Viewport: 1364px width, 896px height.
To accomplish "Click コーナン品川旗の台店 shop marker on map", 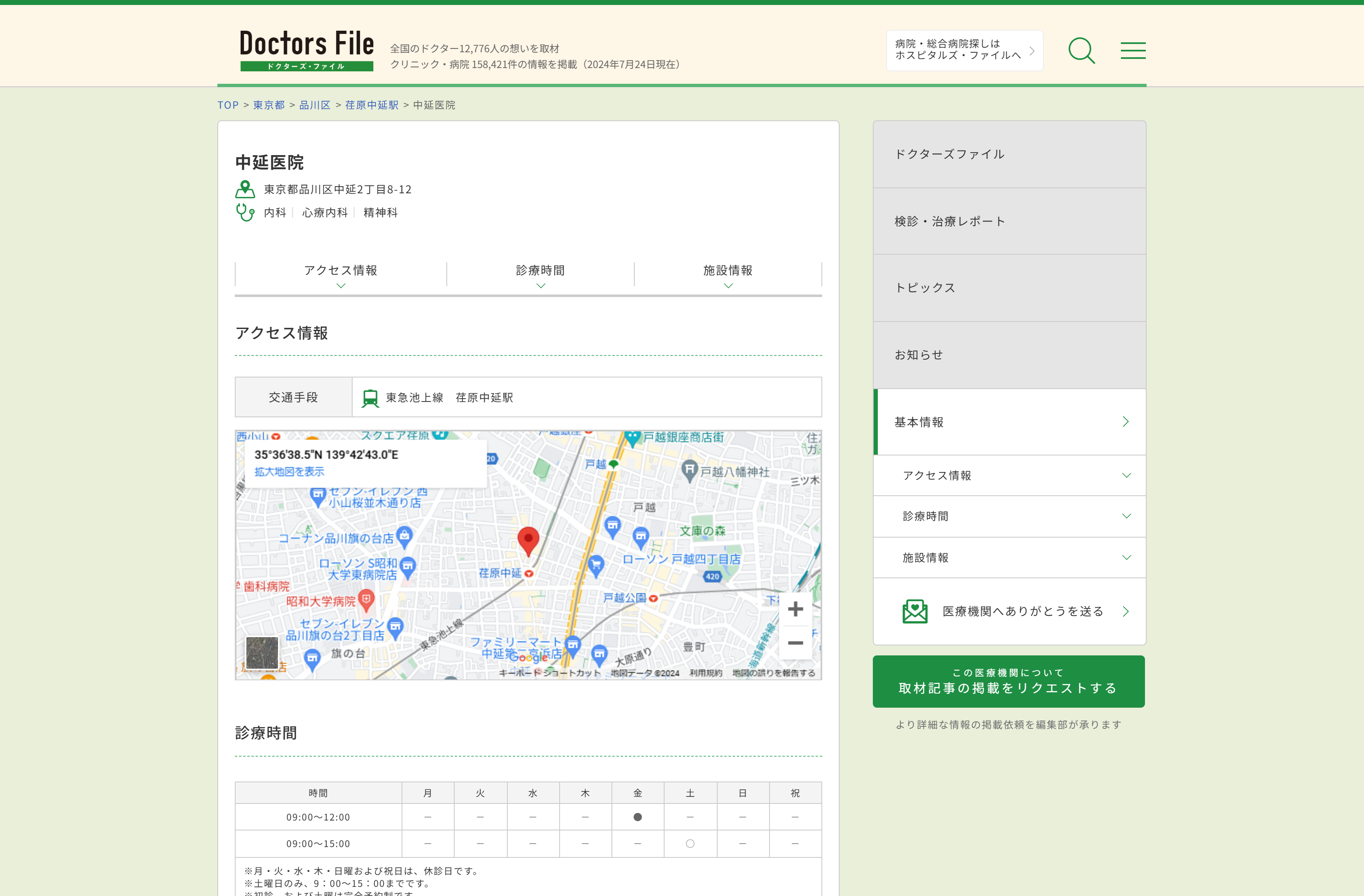I will pos(404,536).
